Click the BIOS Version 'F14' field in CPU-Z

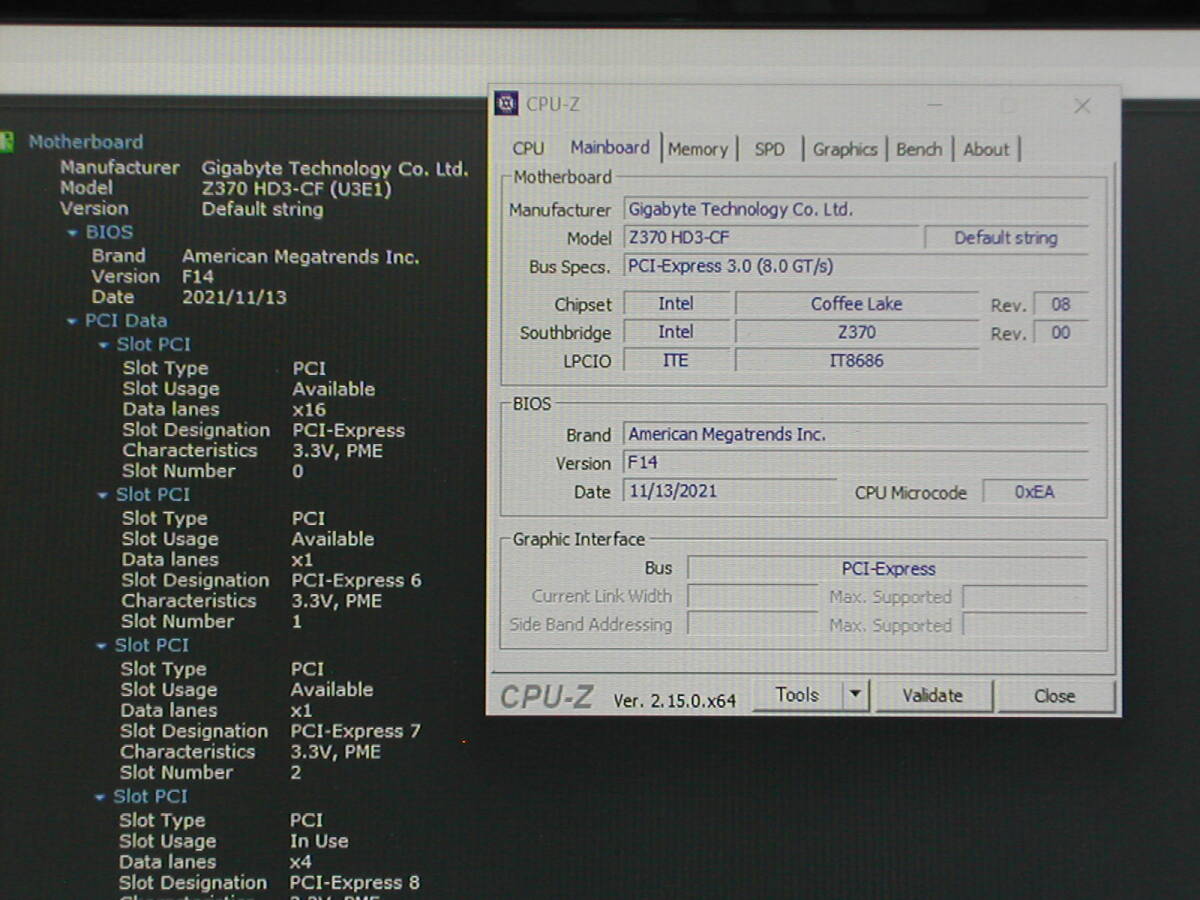[x=855, y=463]
